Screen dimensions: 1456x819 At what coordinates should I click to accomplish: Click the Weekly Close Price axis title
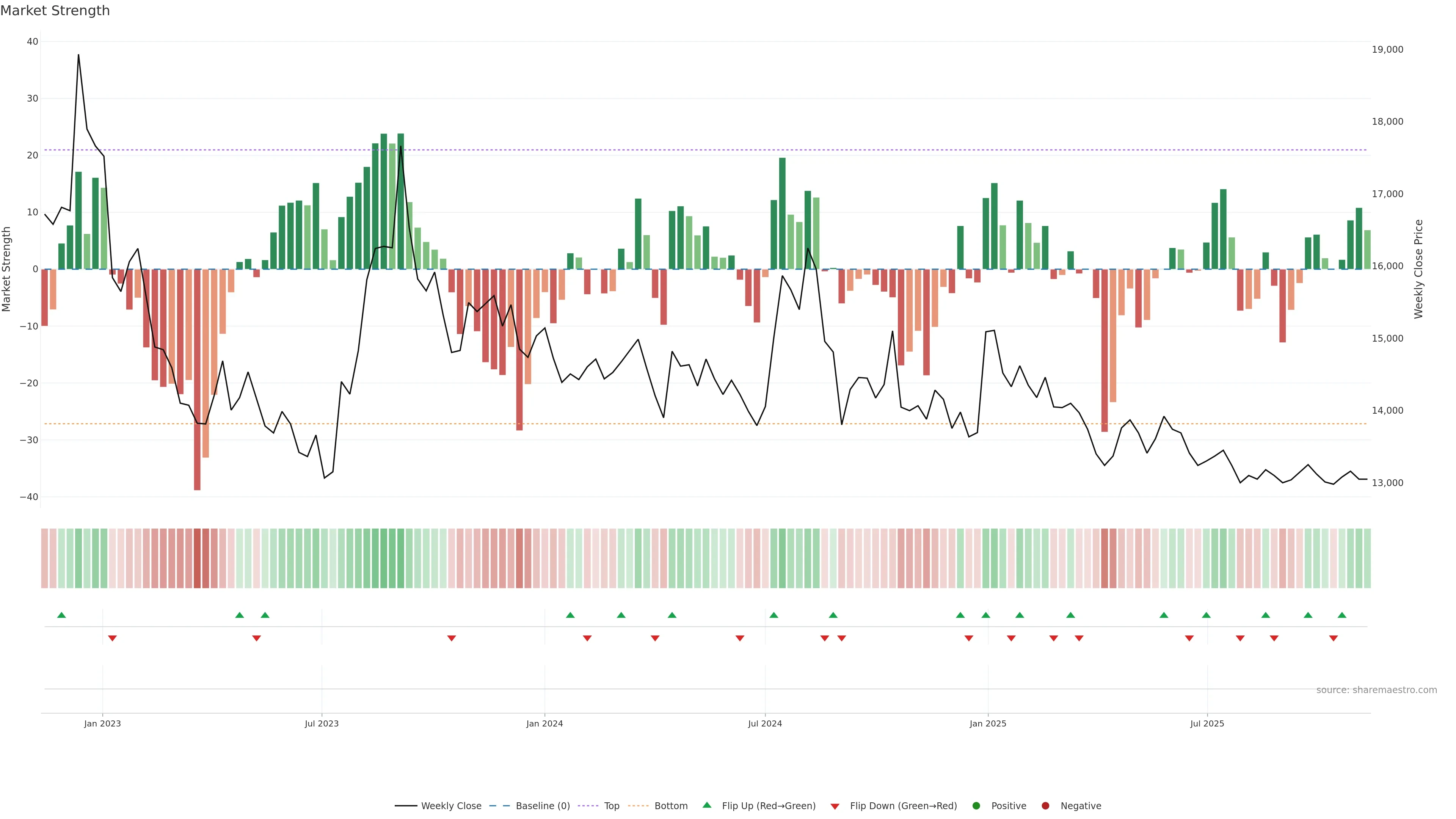pyautogui.click(x=1418, y=269)
